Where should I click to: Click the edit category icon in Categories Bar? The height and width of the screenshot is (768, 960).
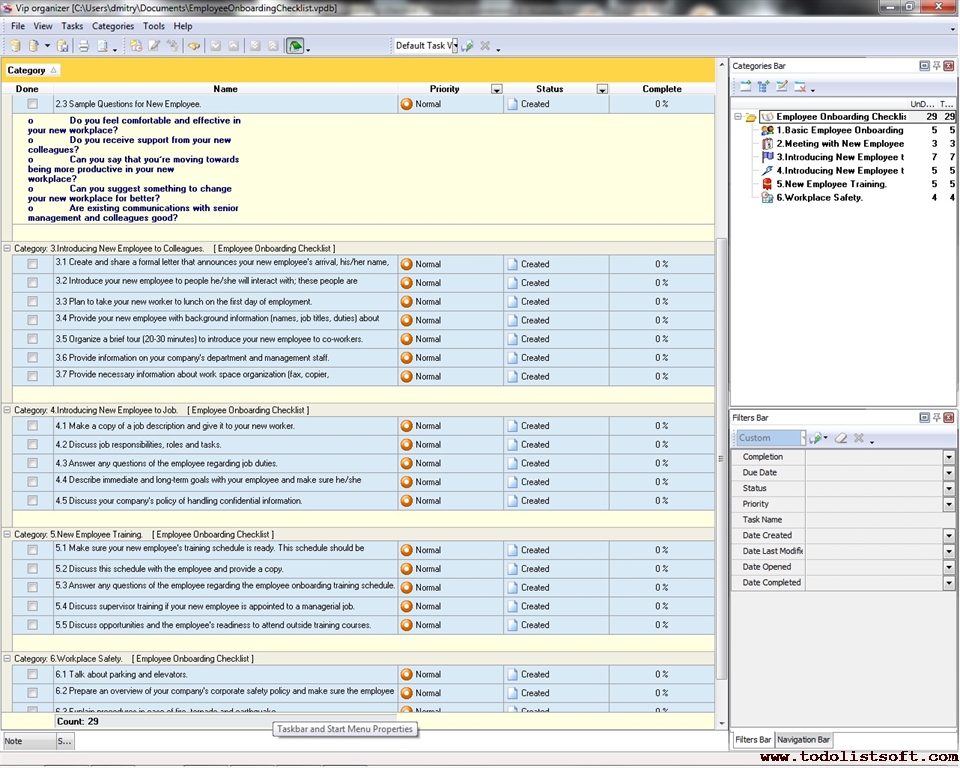[x=782, y=87]
